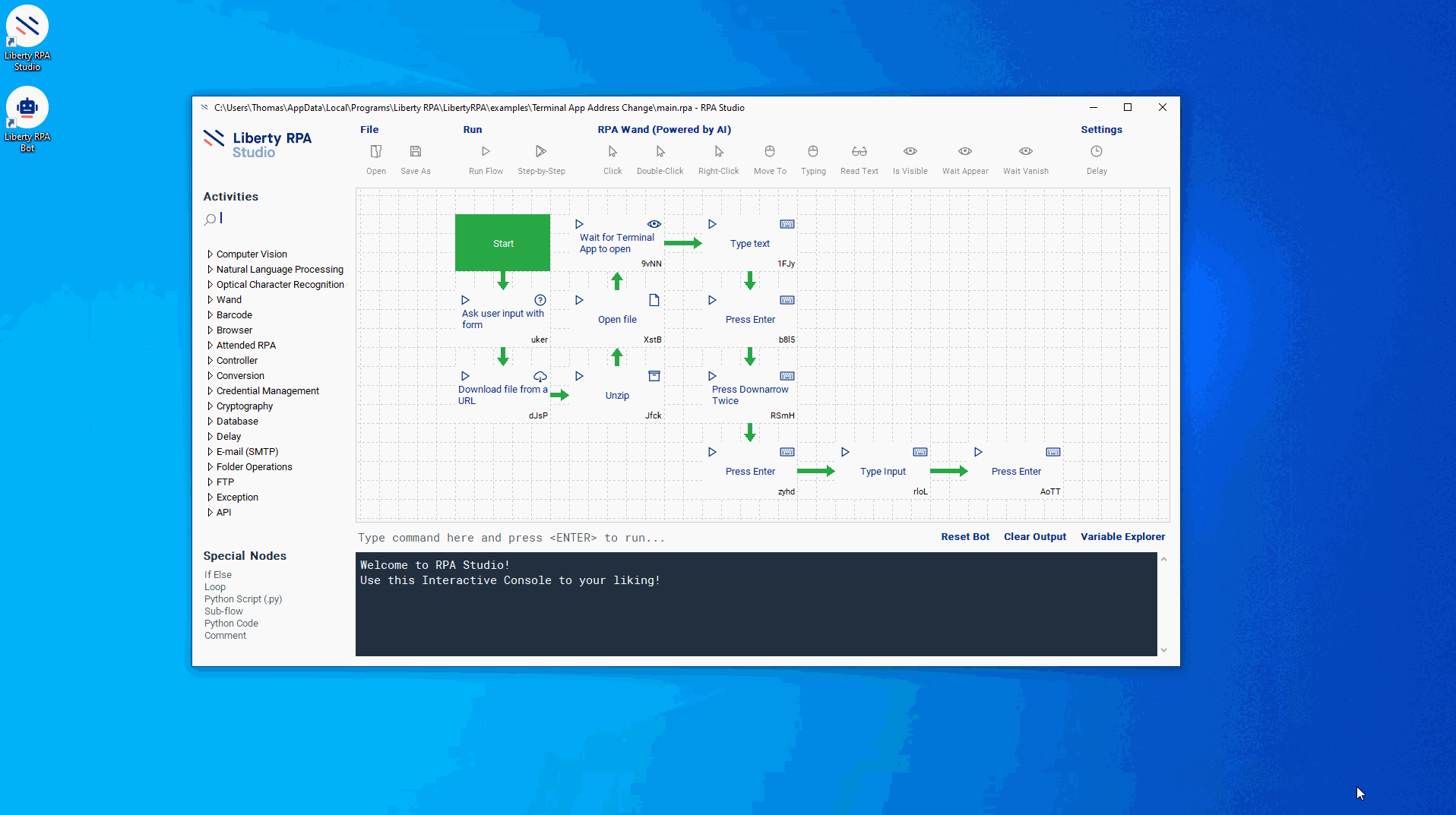Image resolution: width=1456 pixels, height=815 pixels.
Task: Click the Wait Appear eye icon
Action: [964, 152]
